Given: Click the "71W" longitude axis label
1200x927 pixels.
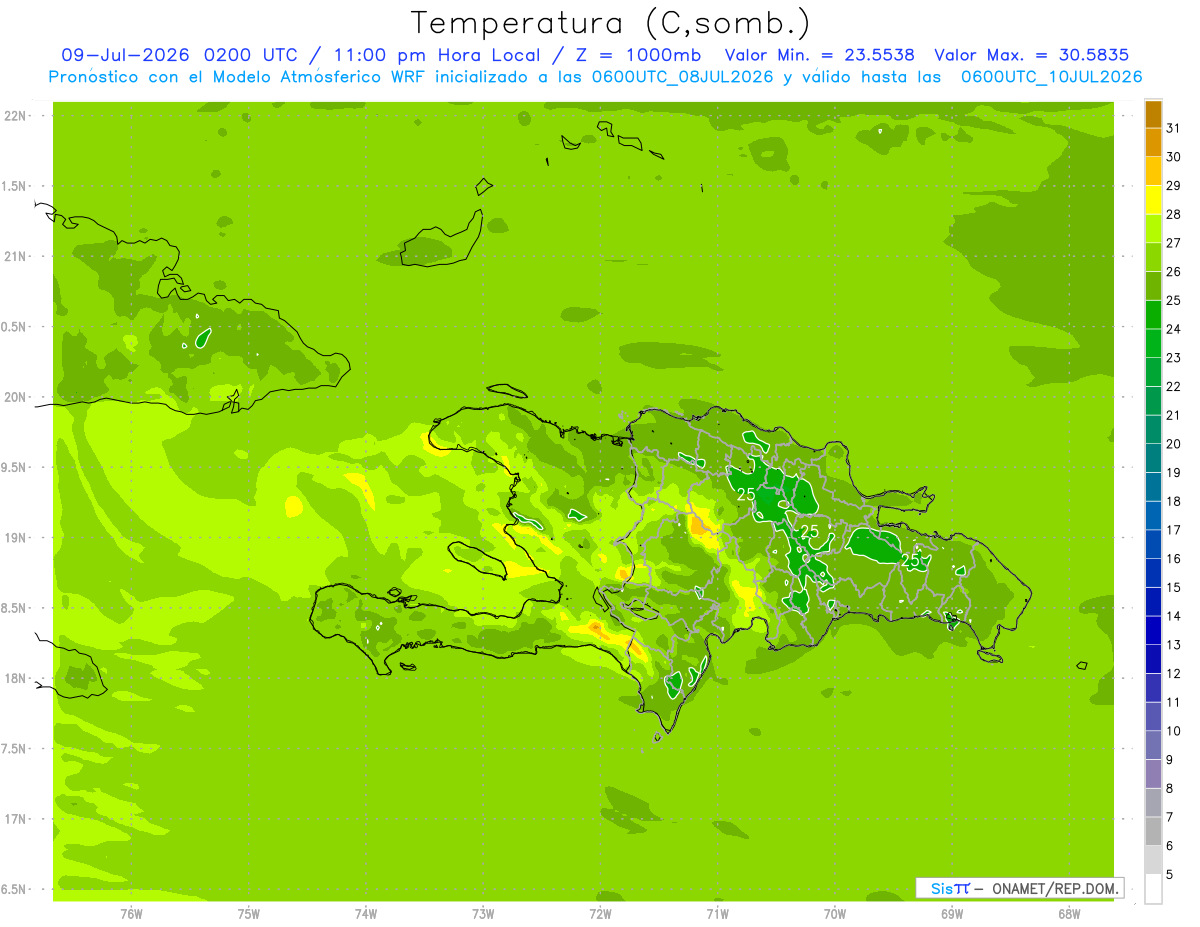Looking at the screenshot, I should [717, 913].
